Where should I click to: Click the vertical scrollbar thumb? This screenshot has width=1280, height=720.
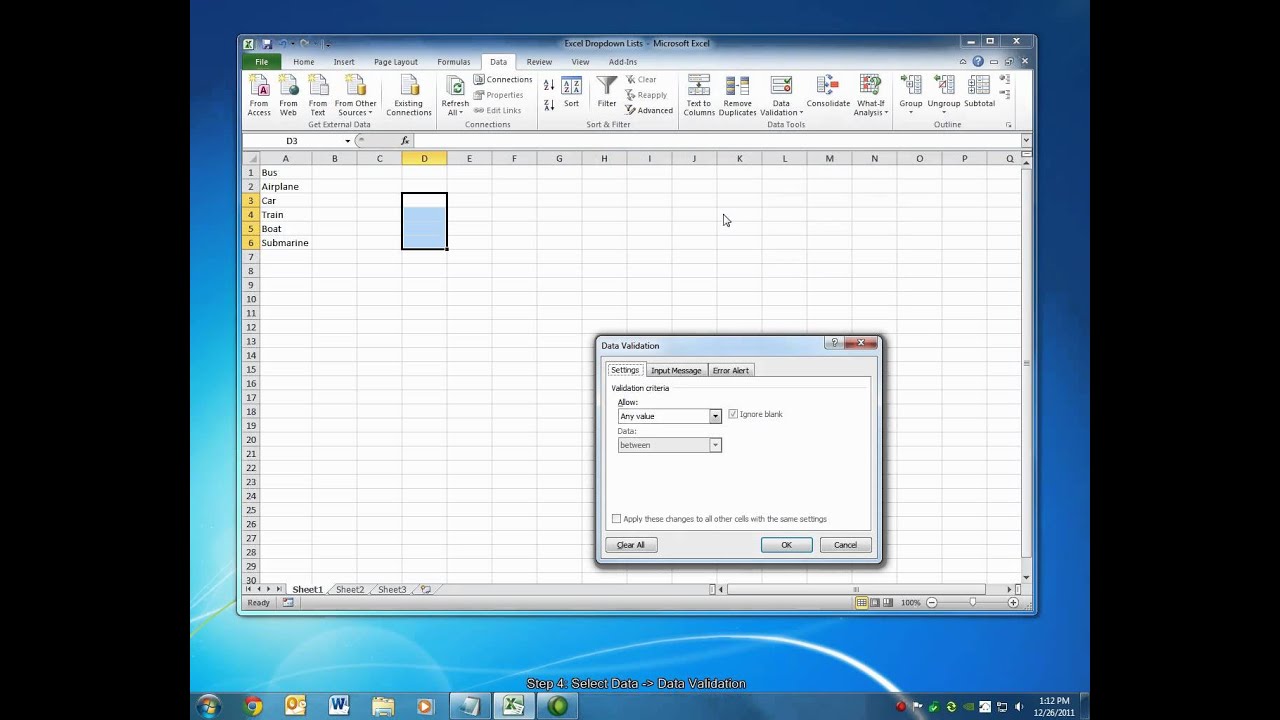1026,361
